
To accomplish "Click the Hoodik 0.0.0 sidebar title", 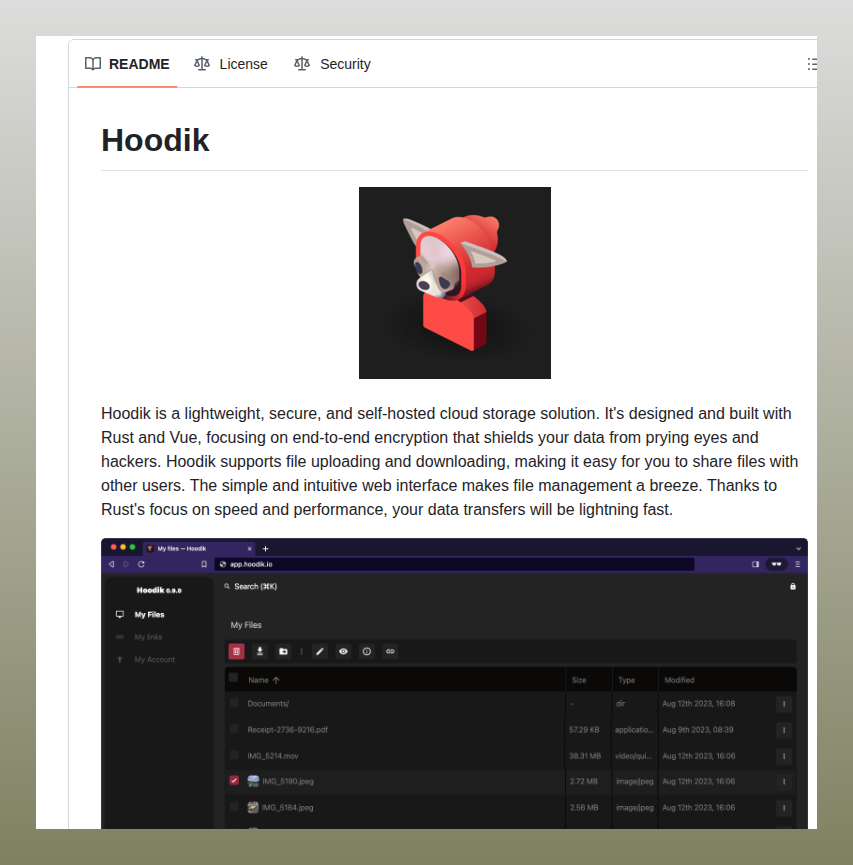I will (x=159, y=590).
